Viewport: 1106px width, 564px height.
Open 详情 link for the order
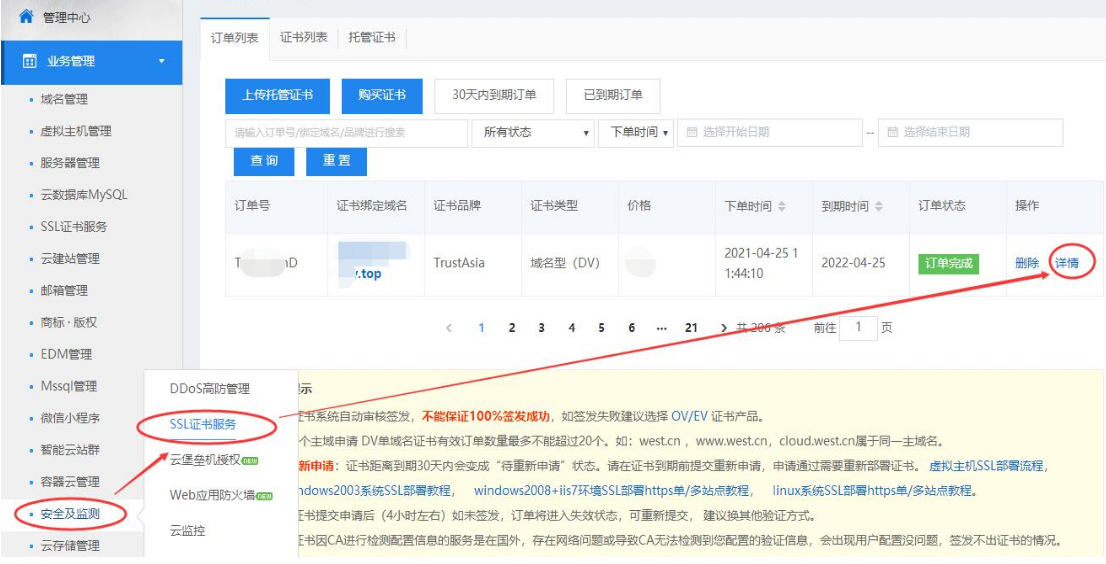(1066, 263)
